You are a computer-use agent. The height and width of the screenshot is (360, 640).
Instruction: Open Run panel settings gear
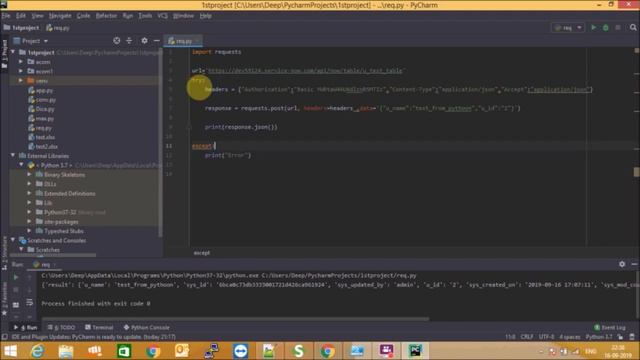coord(622,264)
